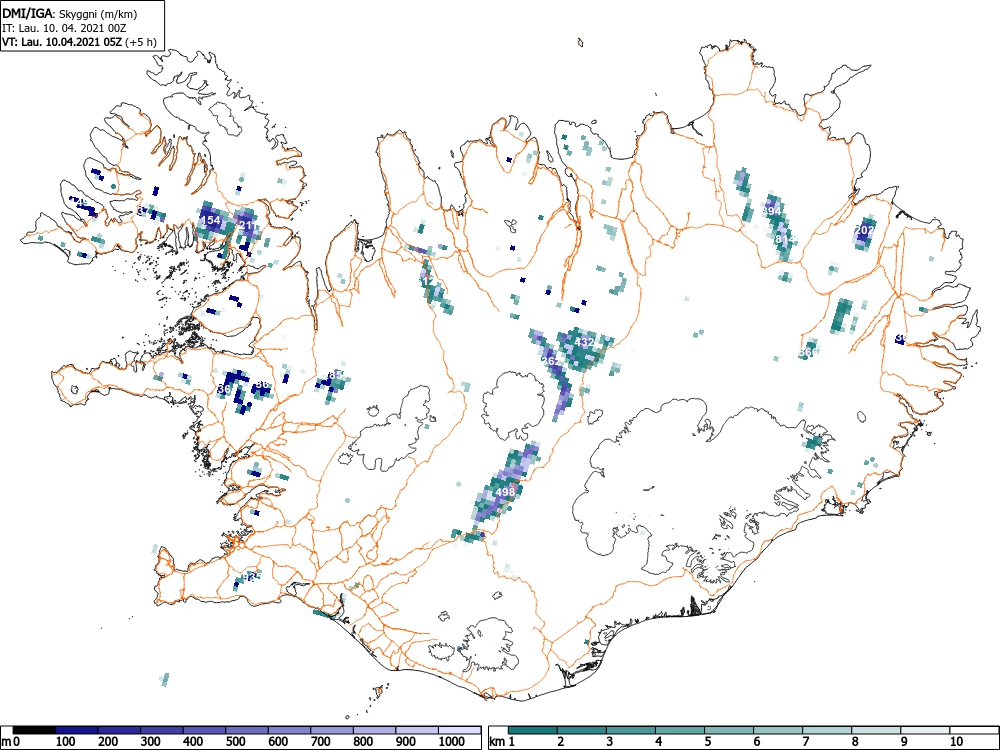Select the '500' tick on meters legend

point(235,742)
